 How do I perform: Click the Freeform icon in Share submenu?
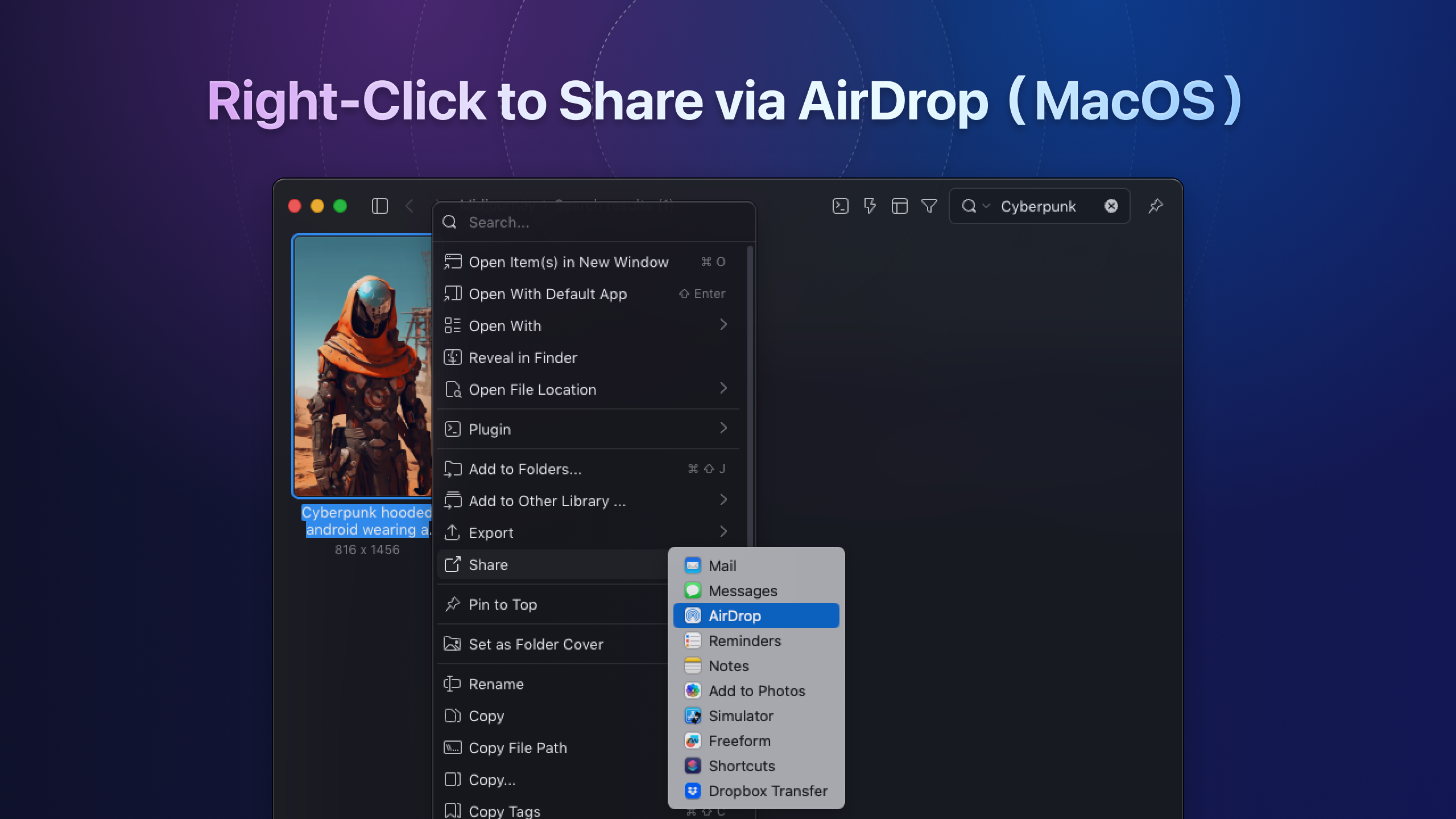point(692,741)
